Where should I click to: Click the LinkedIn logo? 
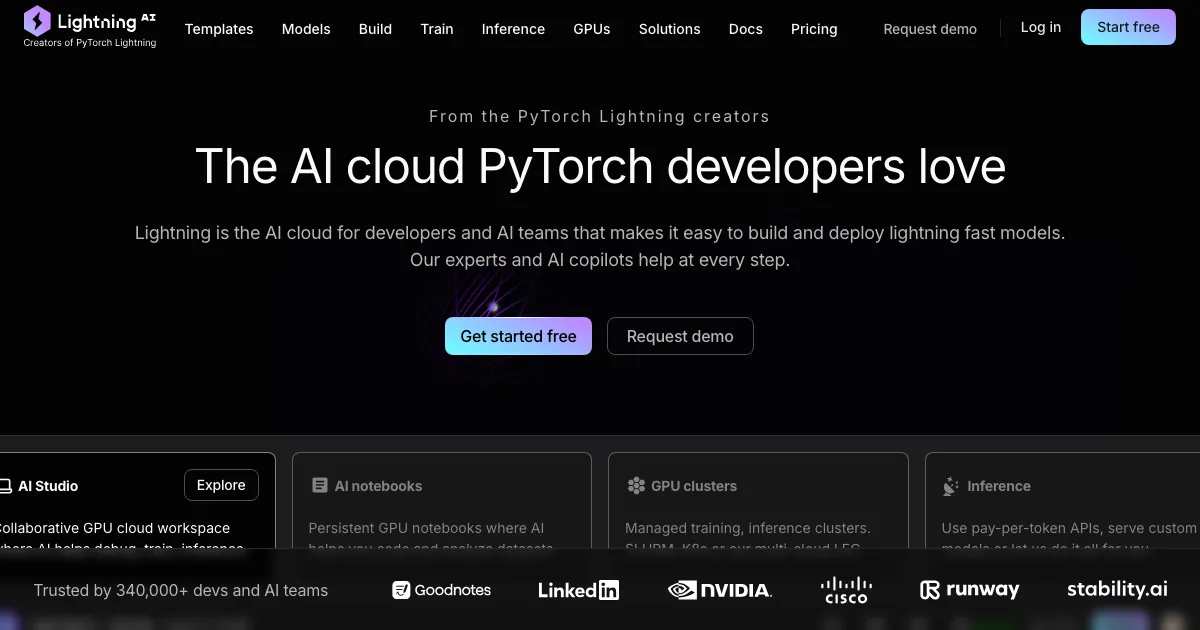tap(578, 590)
